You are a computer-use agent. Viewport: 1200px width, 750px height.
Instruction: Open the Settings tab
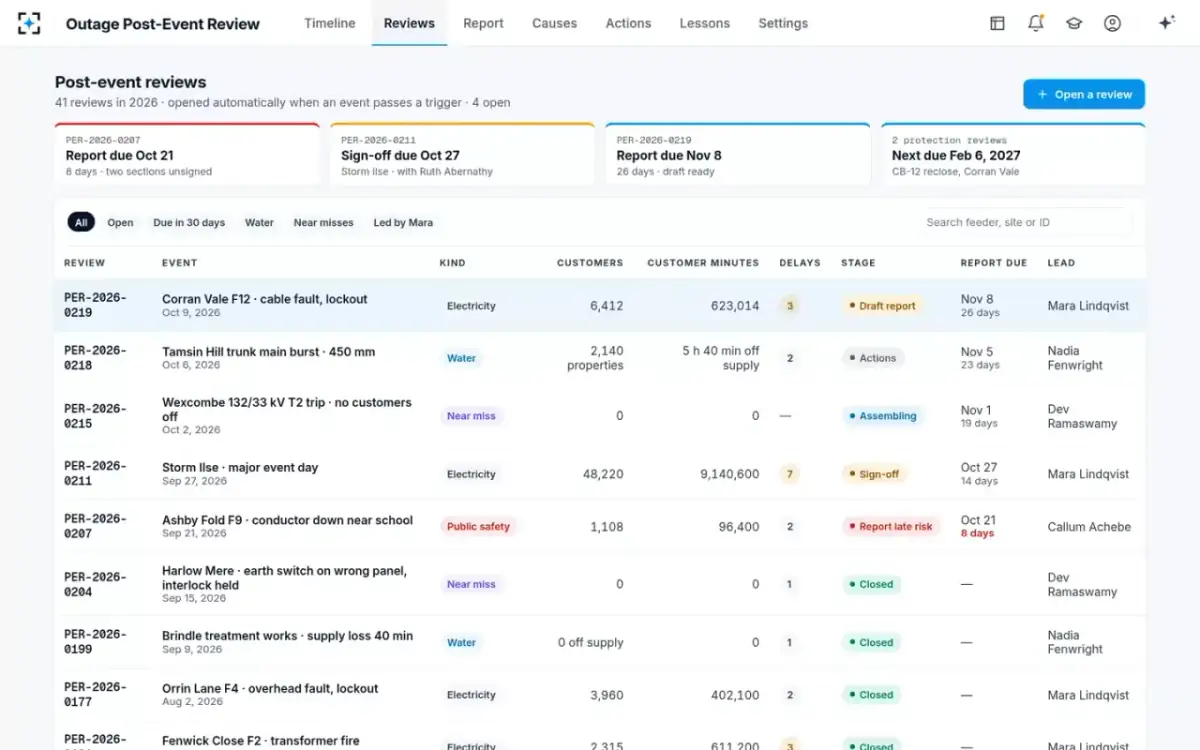pos(783,23)
